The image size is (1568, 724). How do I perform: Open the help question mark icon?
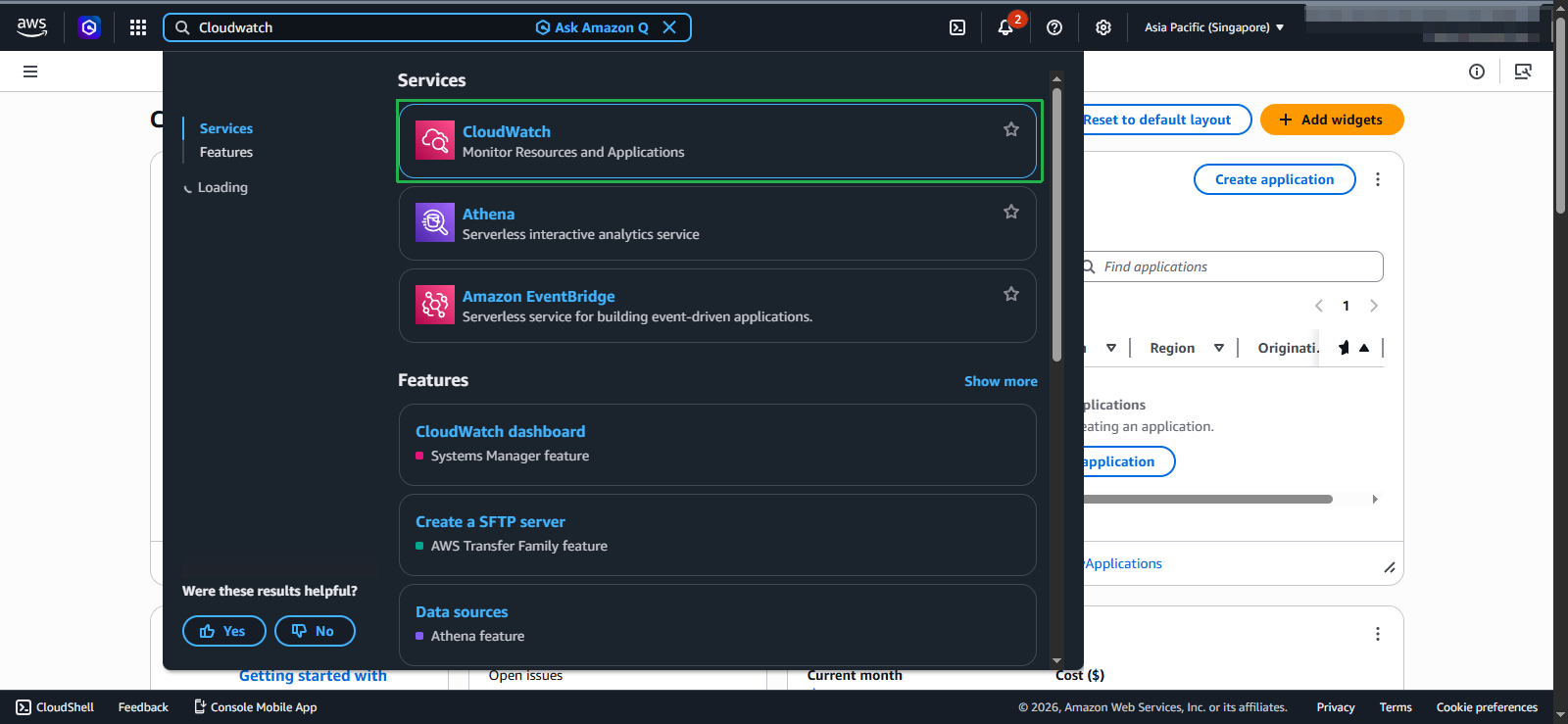pyautogui.click(x=1054, y=27)
